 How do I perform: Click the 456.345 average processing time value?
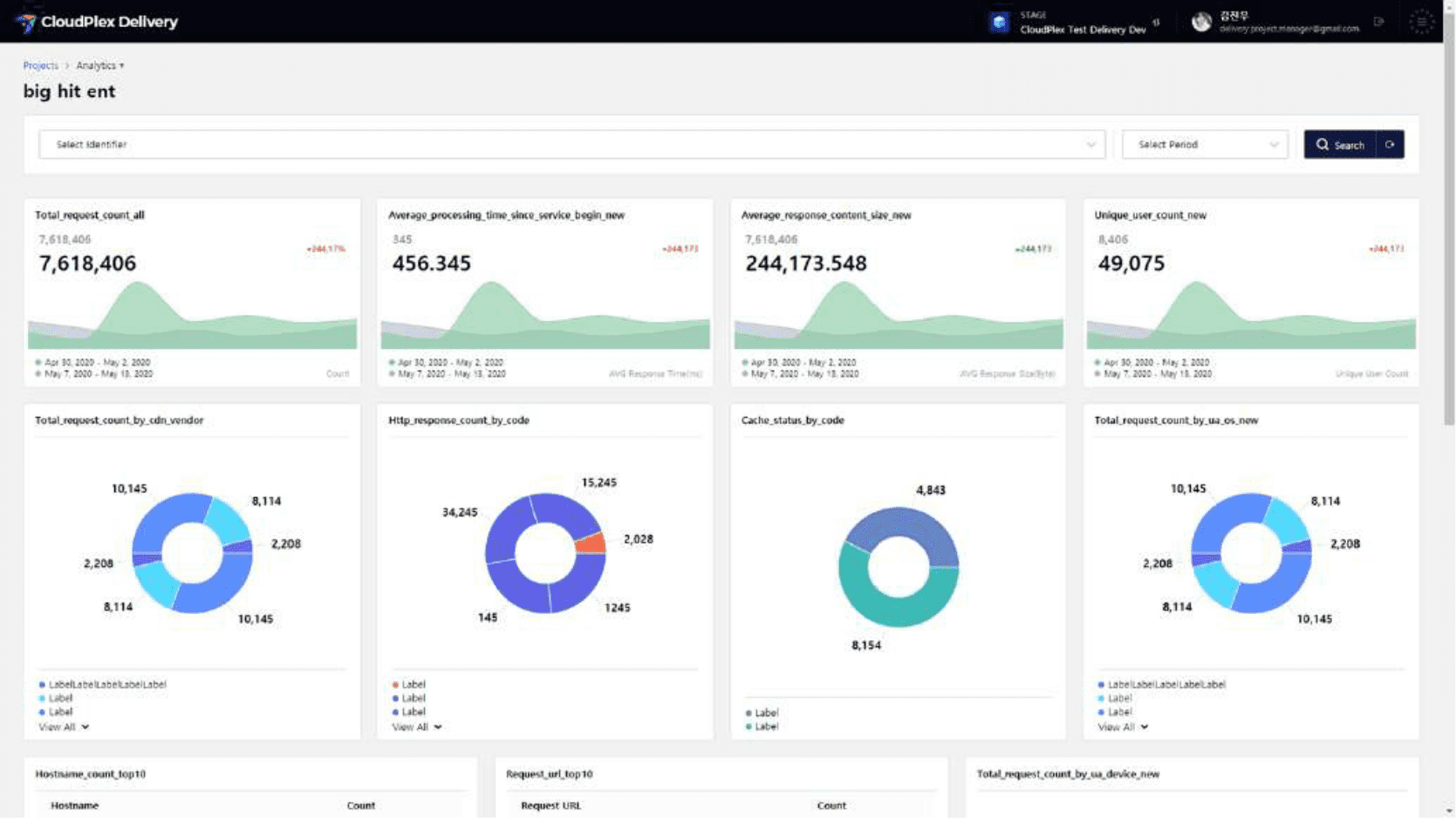tap(431, 263)
